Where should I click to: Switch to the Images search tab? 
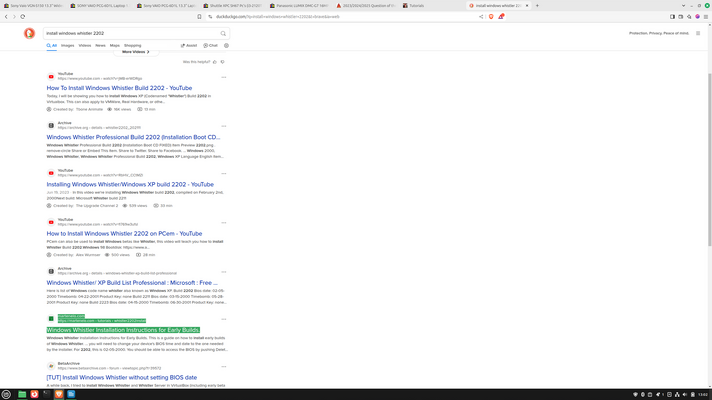(68, 45)
